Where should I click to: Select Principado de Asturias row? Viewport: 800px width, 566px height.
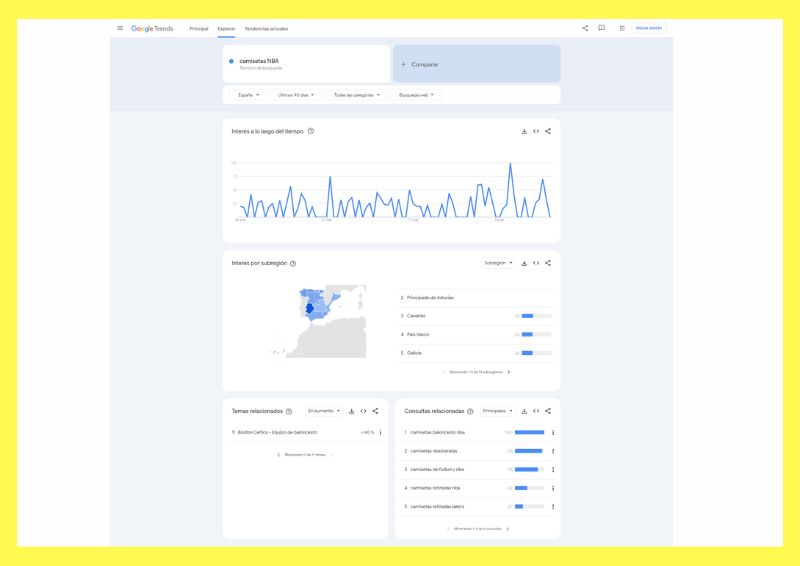click(x=476, y=298)
